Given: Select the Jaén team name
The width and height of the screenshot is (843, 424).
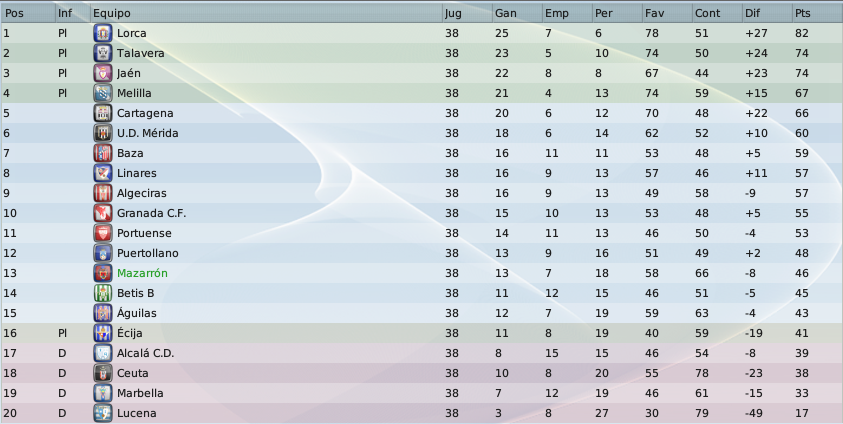Looking at the screenshot, I should [x=129, y=73].
